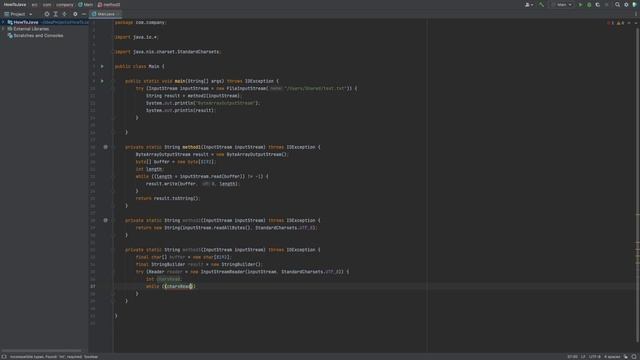Click incompatible types message in status bar
The image size is (640, 360).
54,357
